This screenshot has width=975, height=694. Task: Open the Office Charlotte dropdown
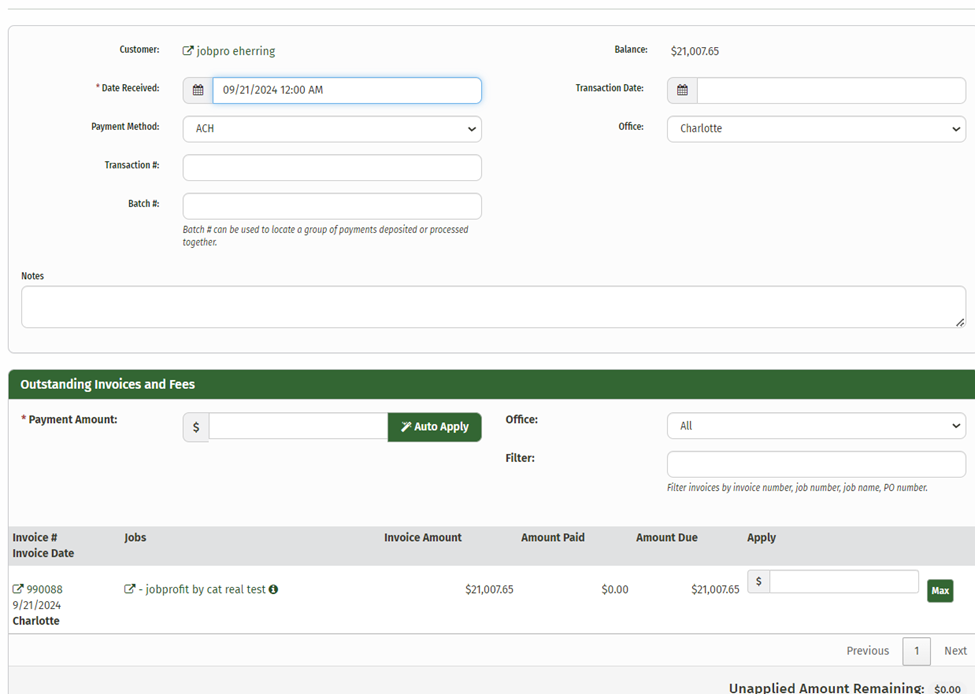point(816,129)
